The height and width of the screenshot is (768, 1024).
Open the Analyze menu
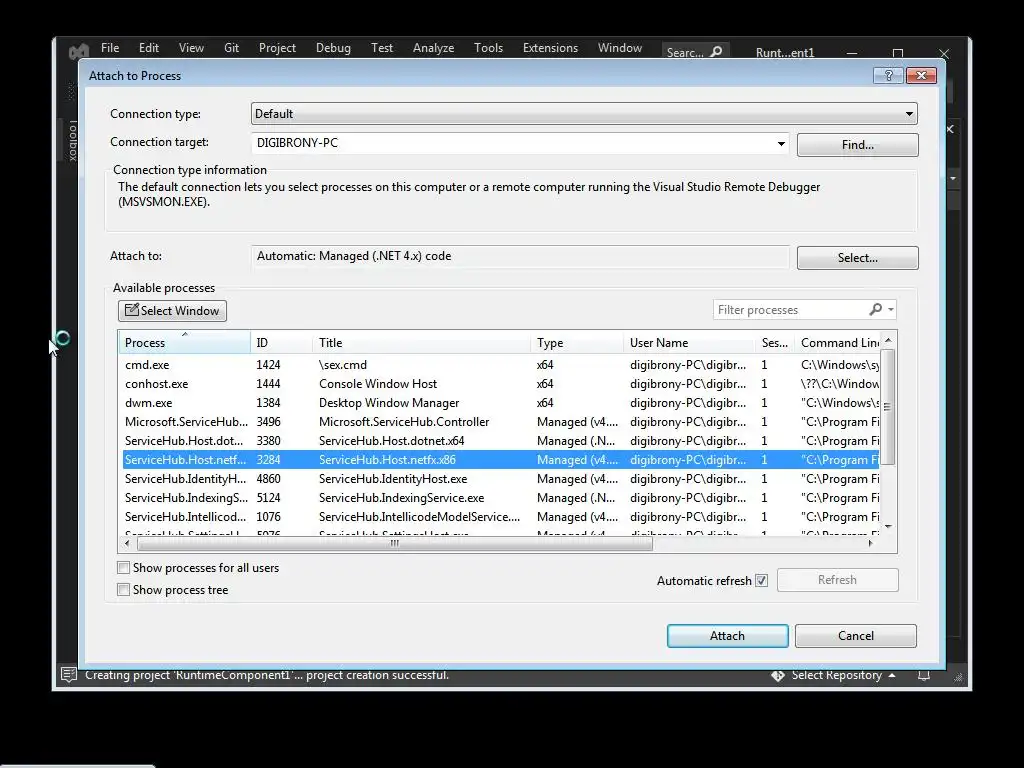(433, 48)
